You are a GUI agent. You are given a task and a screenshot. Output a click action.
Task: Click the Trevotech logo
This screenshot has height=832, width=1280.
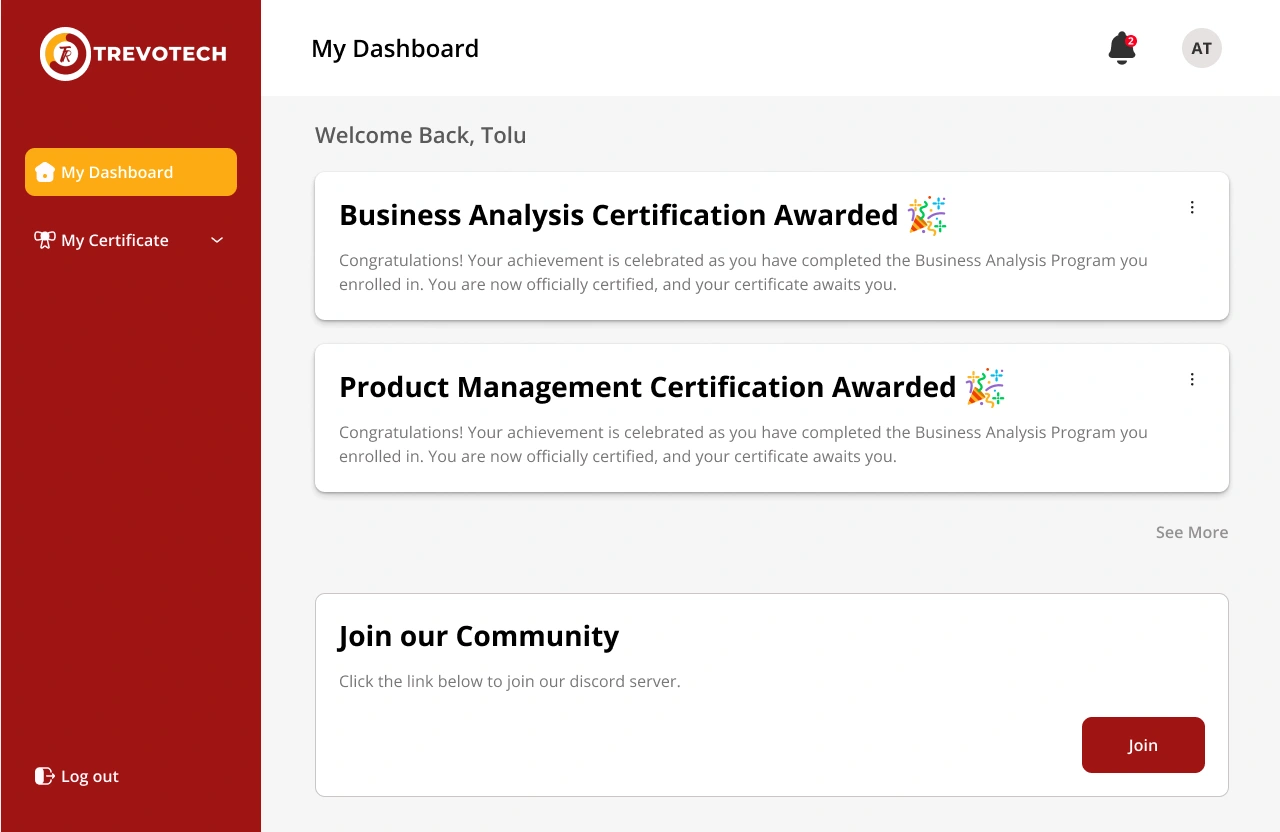coord(133,54)
